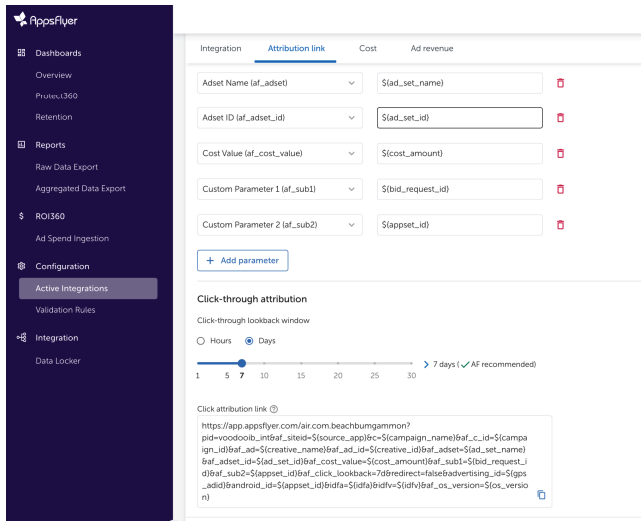Open Validation Rules
Screen dimensions: 641x526
coord(65,310)
